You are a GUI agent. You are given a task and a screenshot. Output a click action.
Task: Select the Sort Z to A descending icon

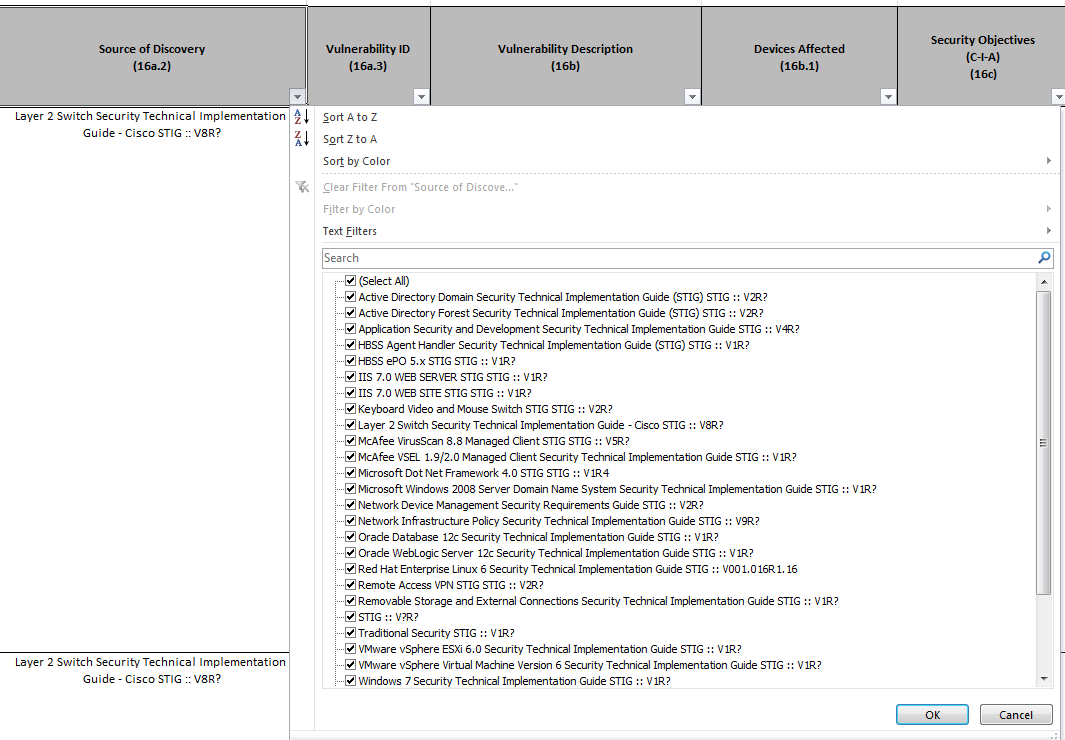coord(301,139)
